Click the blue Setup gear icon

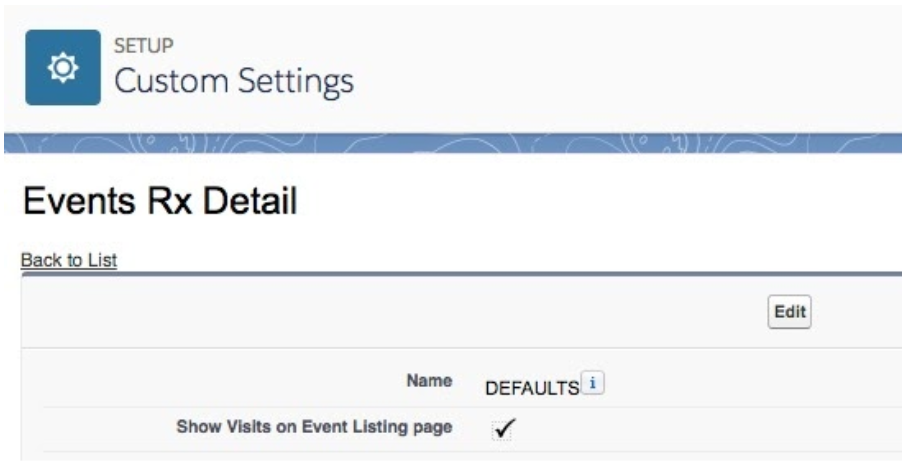click(63, 67)
